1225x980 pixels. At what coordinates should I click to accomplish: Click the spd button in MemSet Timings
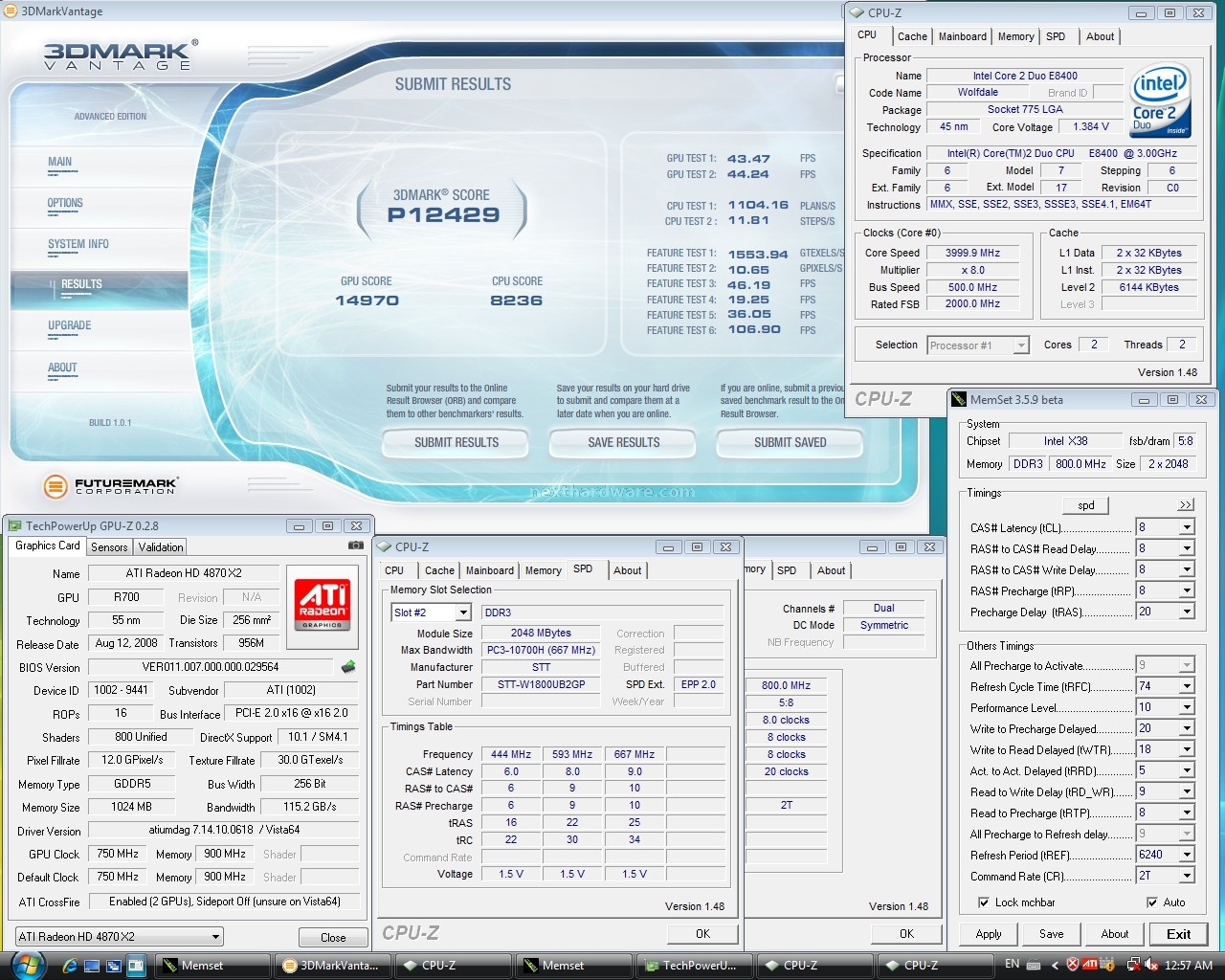coord(1086,505)
